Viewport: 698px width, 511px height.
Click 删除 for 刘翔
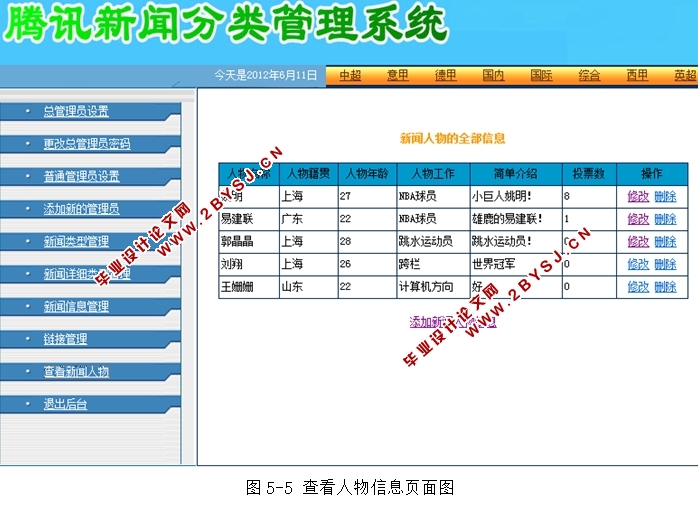(x=666, y=264)
